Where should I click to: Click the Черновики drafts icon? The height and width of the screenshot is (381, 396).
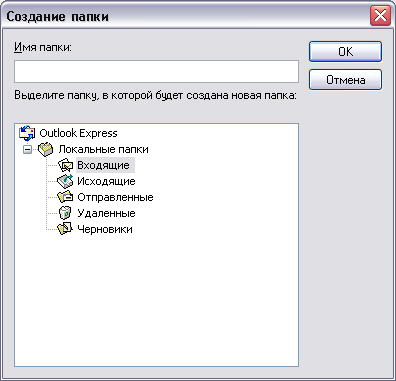[x=65, y=229]
